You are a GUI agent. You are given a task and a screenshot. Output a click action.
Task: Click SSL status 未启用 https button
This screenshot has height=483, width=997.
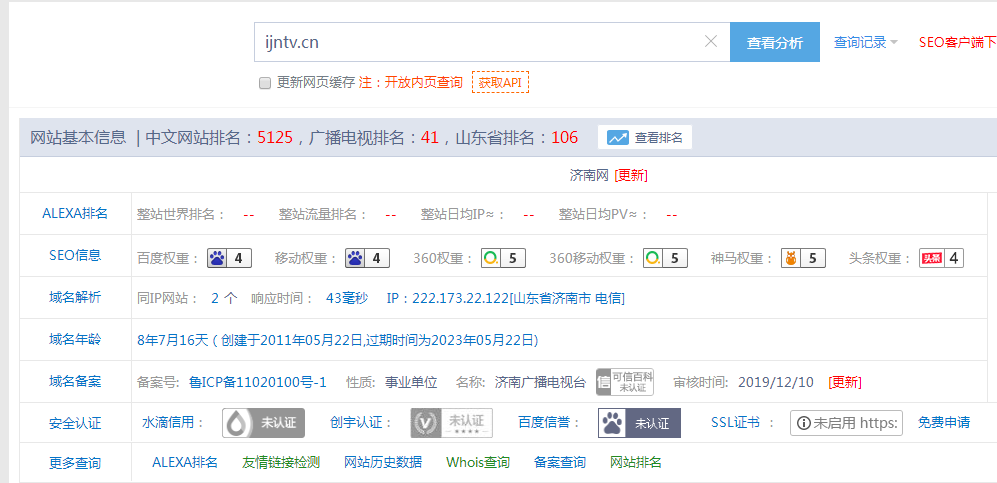[x=846, y=423]
